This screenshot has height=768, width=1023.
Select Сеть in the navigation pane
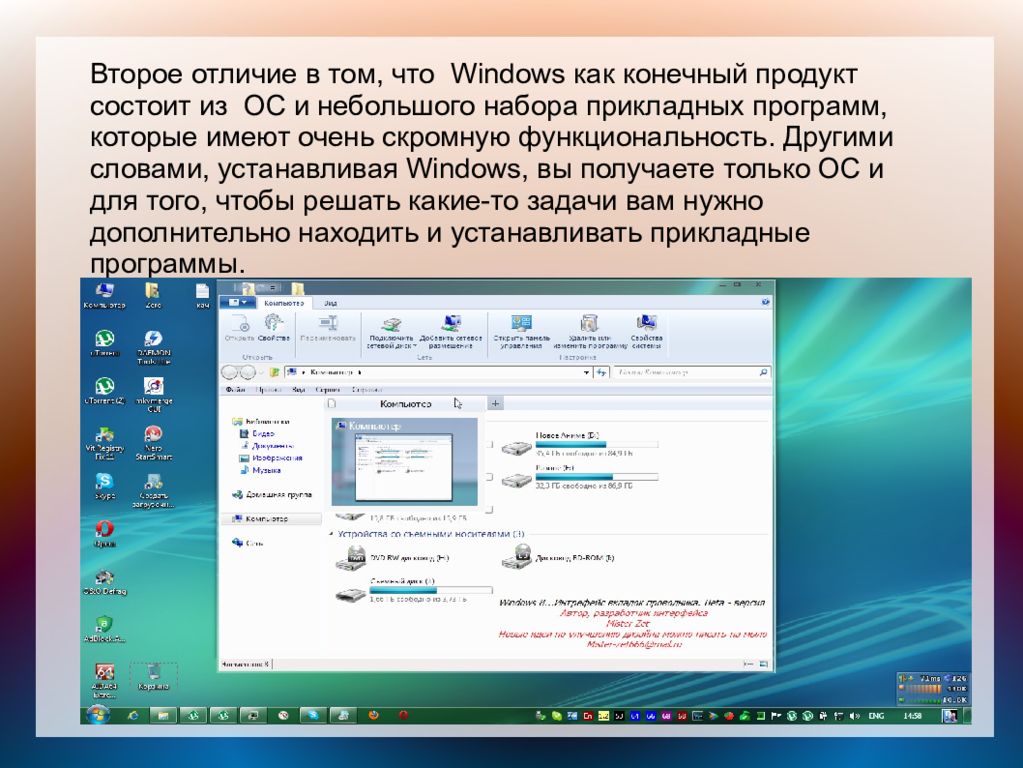248,543
